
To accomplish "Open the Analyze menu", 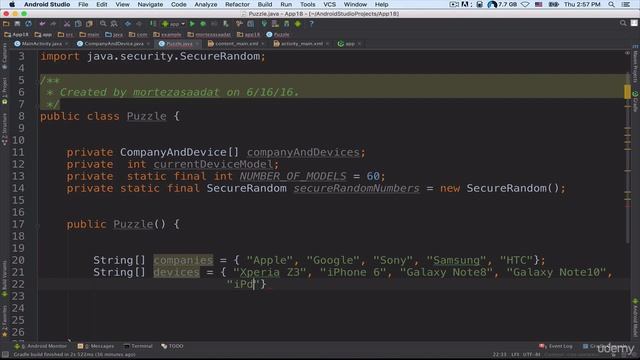I will (206, 4).
